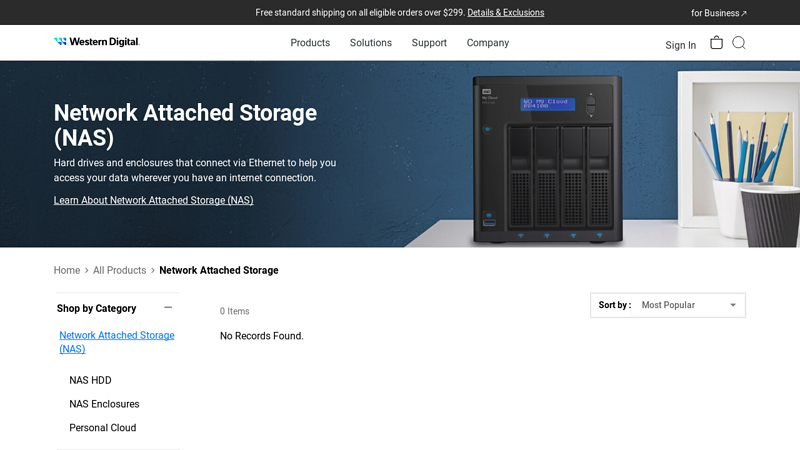Open the search magnifier icon
800x450 pixels.
[739, 43]
